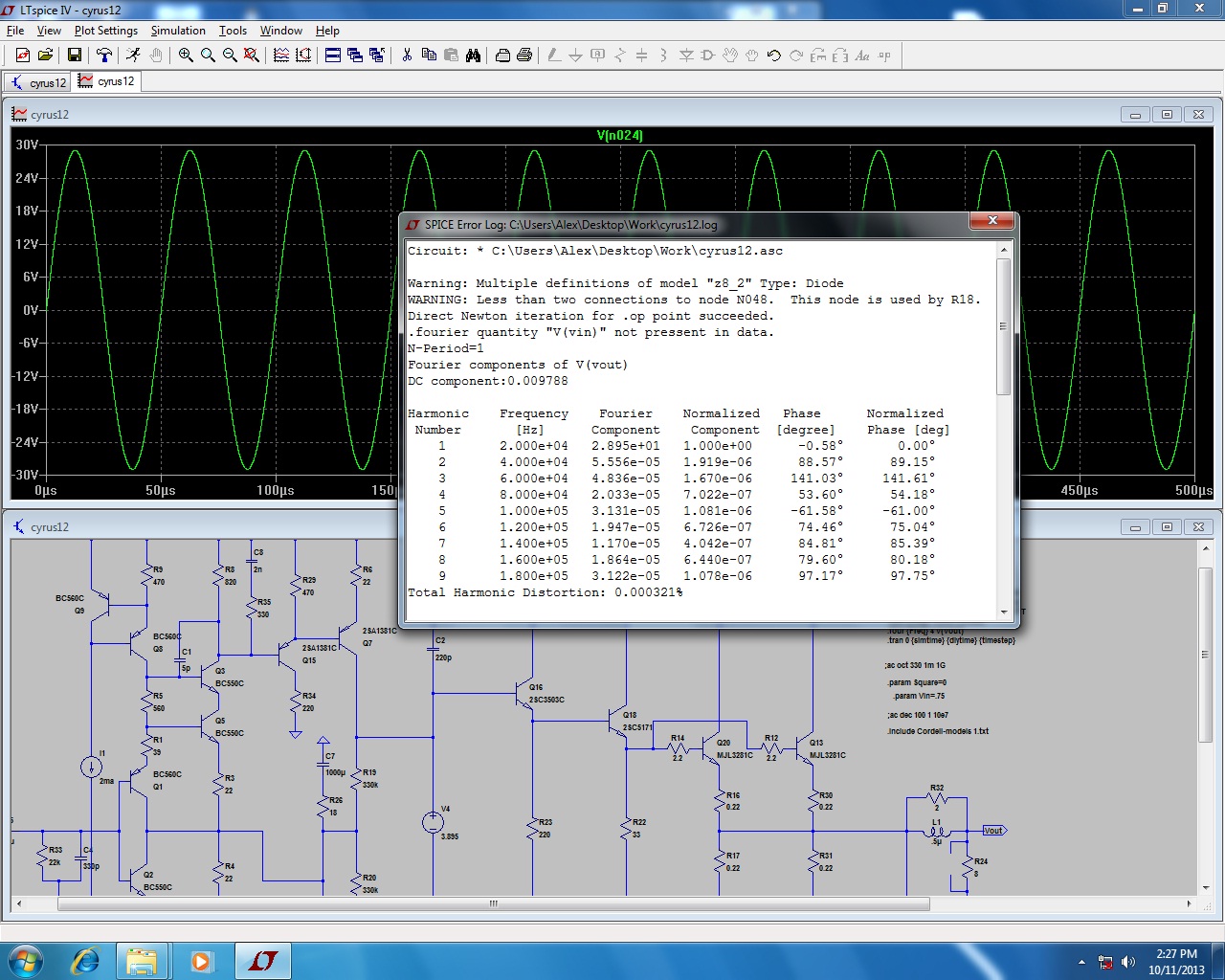Image resolution: width=1225 pixels, height=980 pixels.
Task: Click the I1 current source symbol
Action: [91, 767]
